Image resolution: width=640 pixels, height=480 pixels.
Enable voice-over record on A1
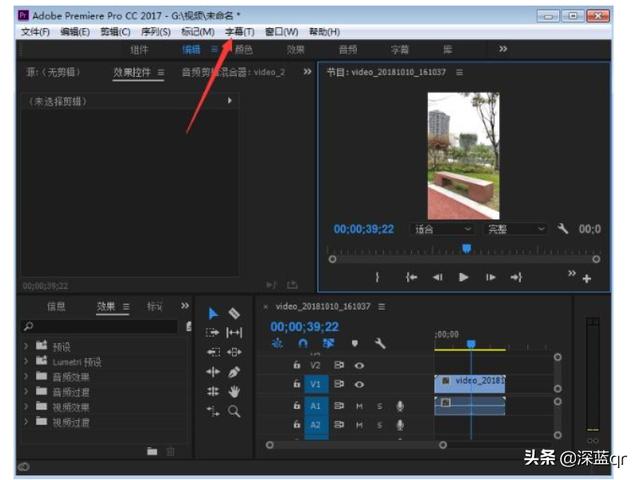(x=400, y=406)
